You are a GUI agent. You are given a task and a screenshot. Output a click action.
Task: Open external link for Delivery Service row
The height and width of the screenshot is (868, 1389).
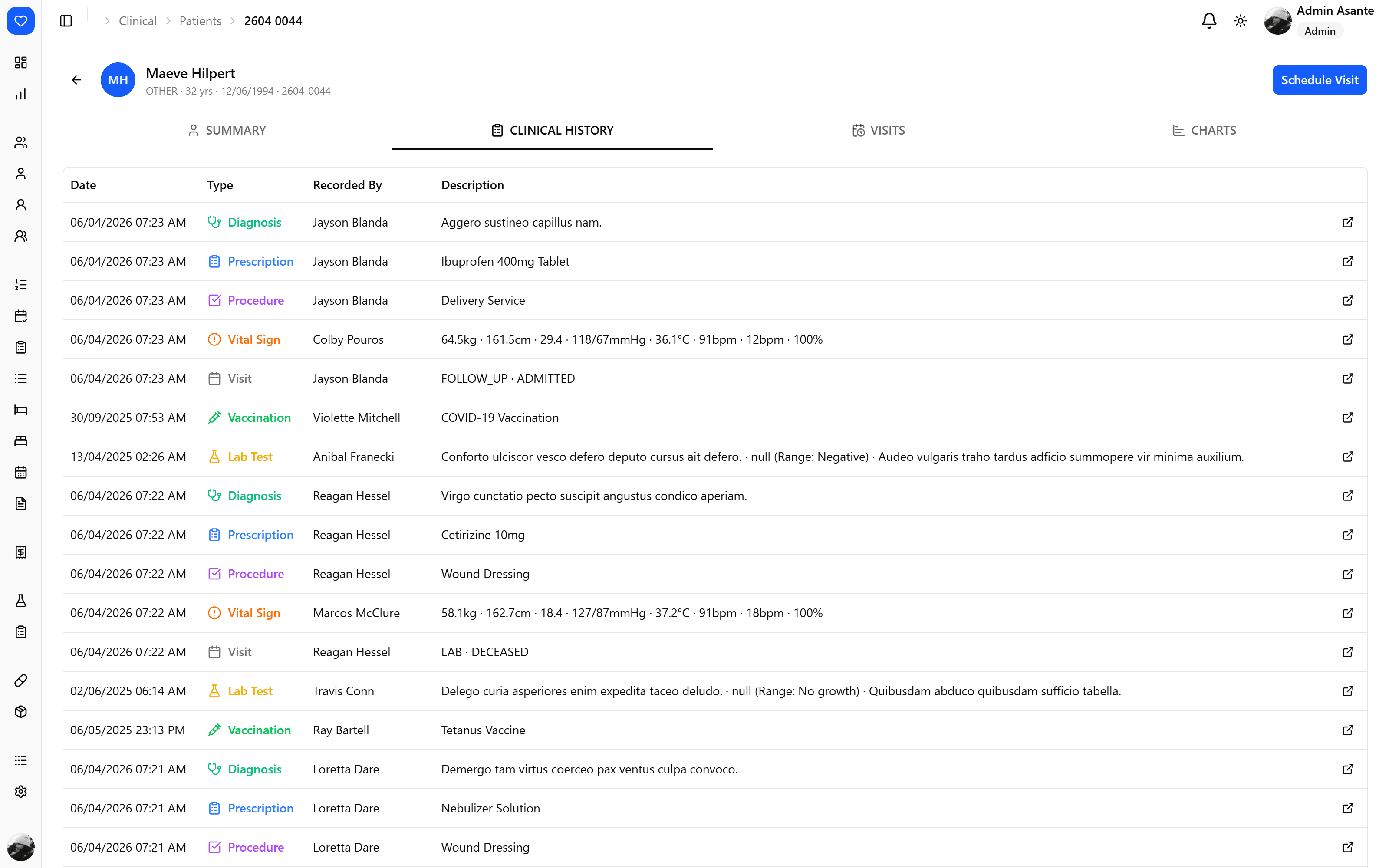[1348, 300]
